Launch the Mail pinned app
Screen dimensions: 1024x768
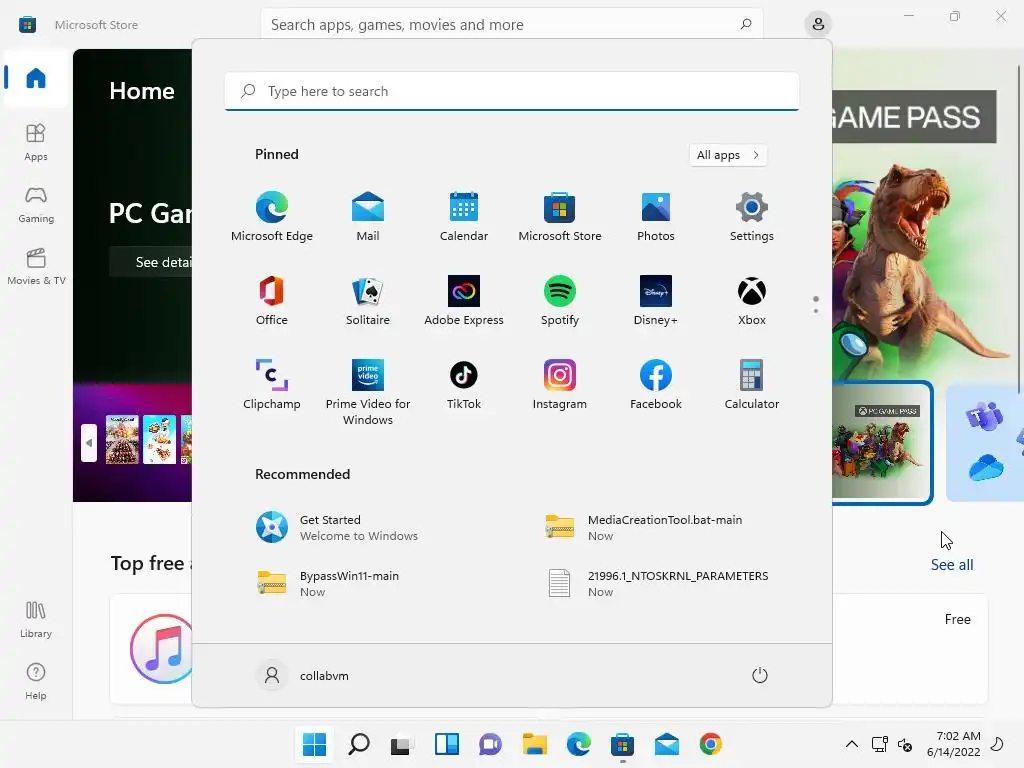368,216
